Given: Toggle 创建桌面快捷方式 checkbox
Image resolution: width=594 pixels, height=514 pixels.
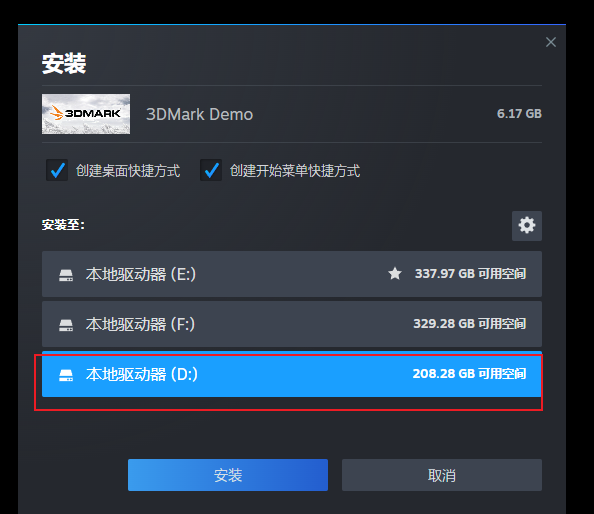Looking at the screenshot, I should pyautogui.click(x=57, y=170).
